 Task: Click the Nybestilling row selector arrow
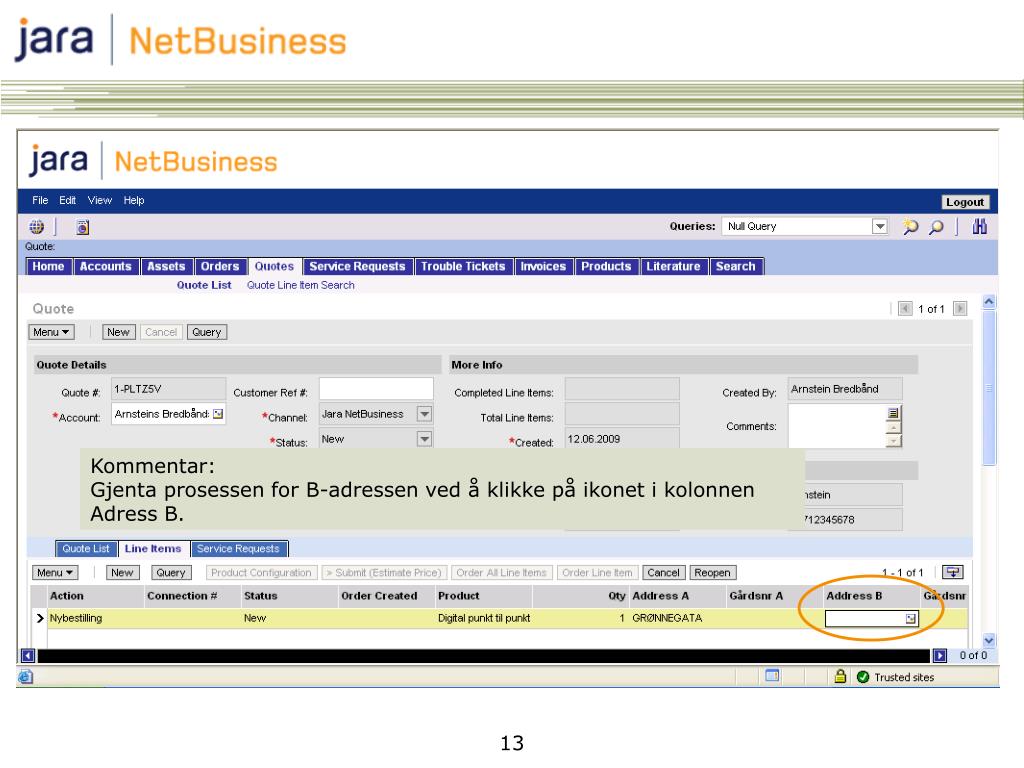pyautogui.click(x=40, y=618)
